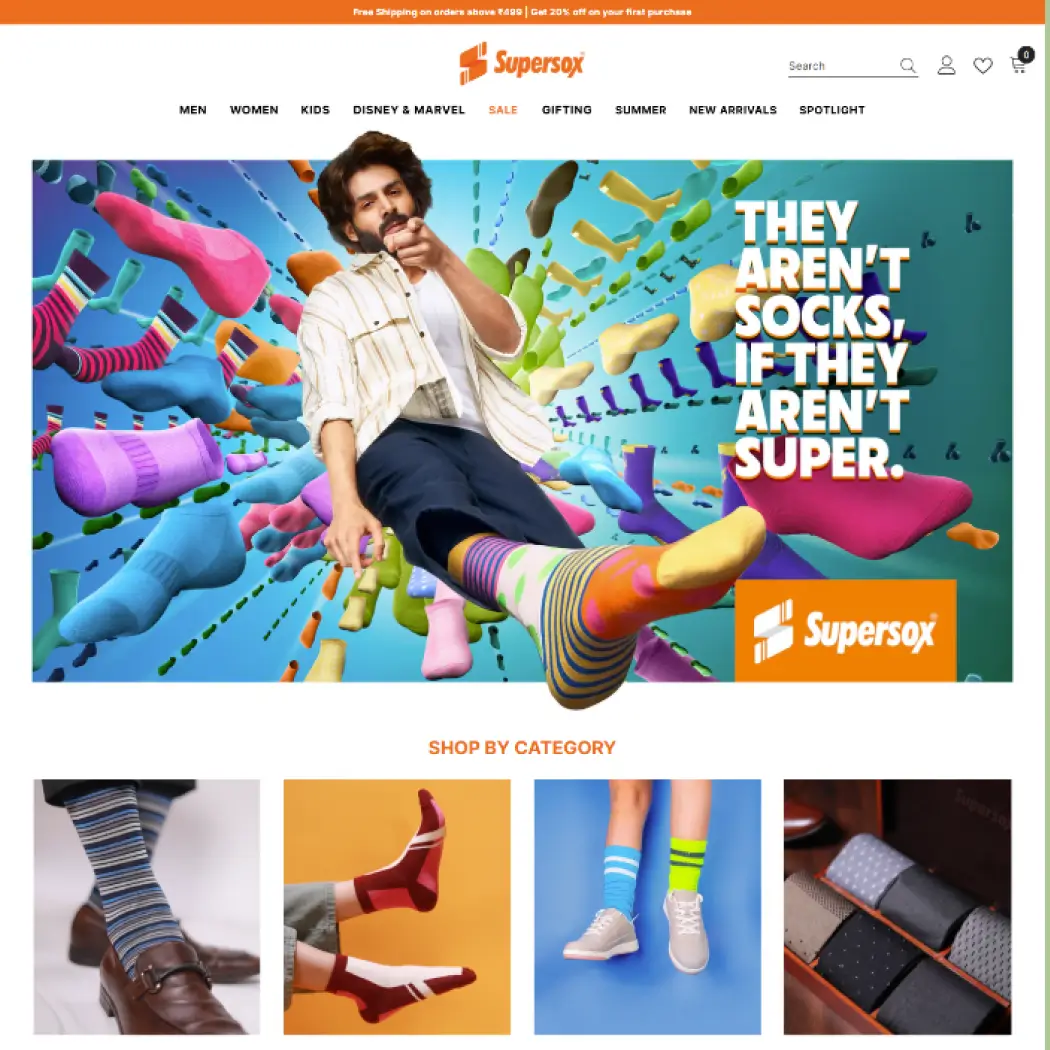
Task: Open the MEN menu
Action: [193, 110]
